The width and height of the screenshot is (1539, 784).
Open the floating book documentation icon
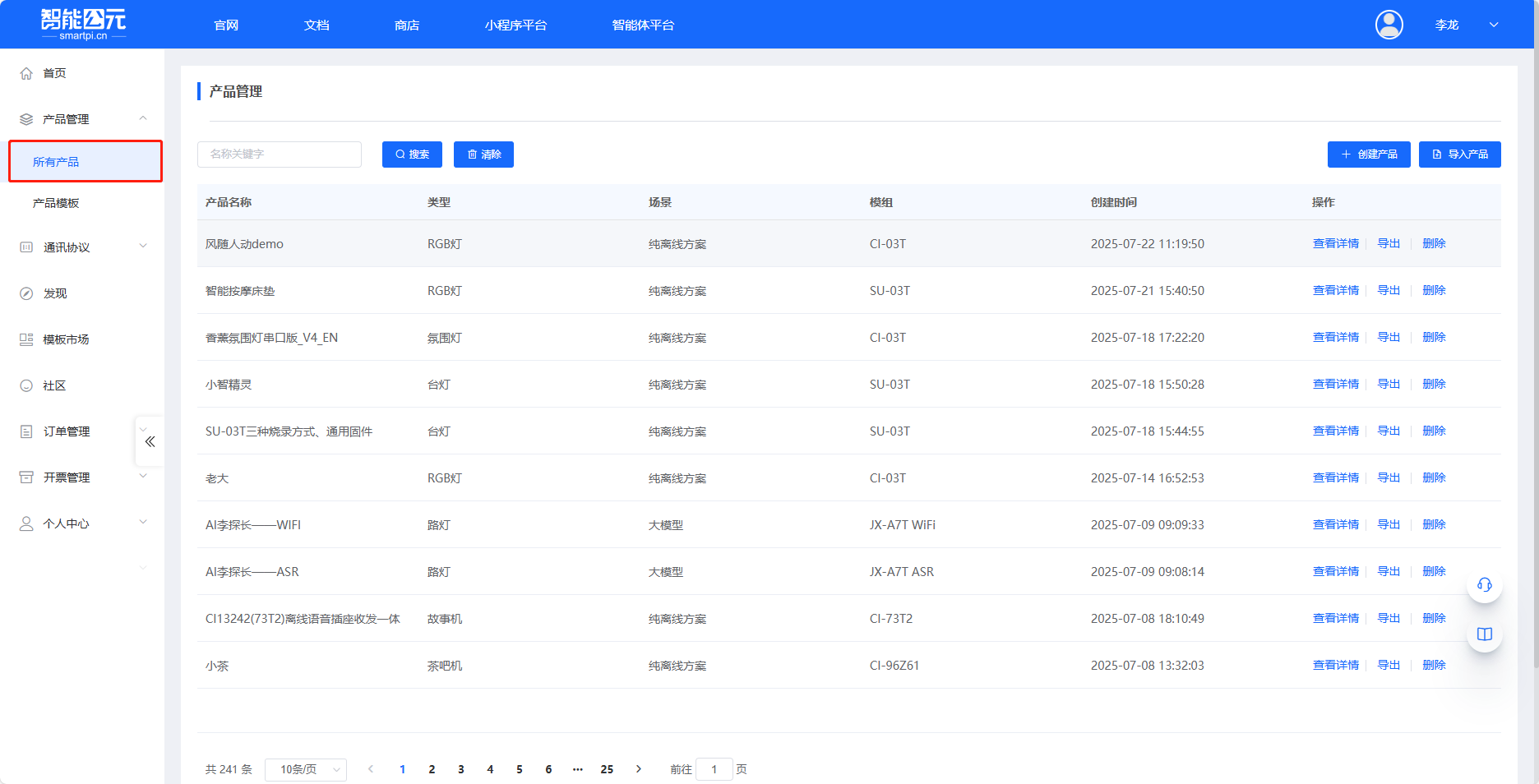coord(1484,634)
